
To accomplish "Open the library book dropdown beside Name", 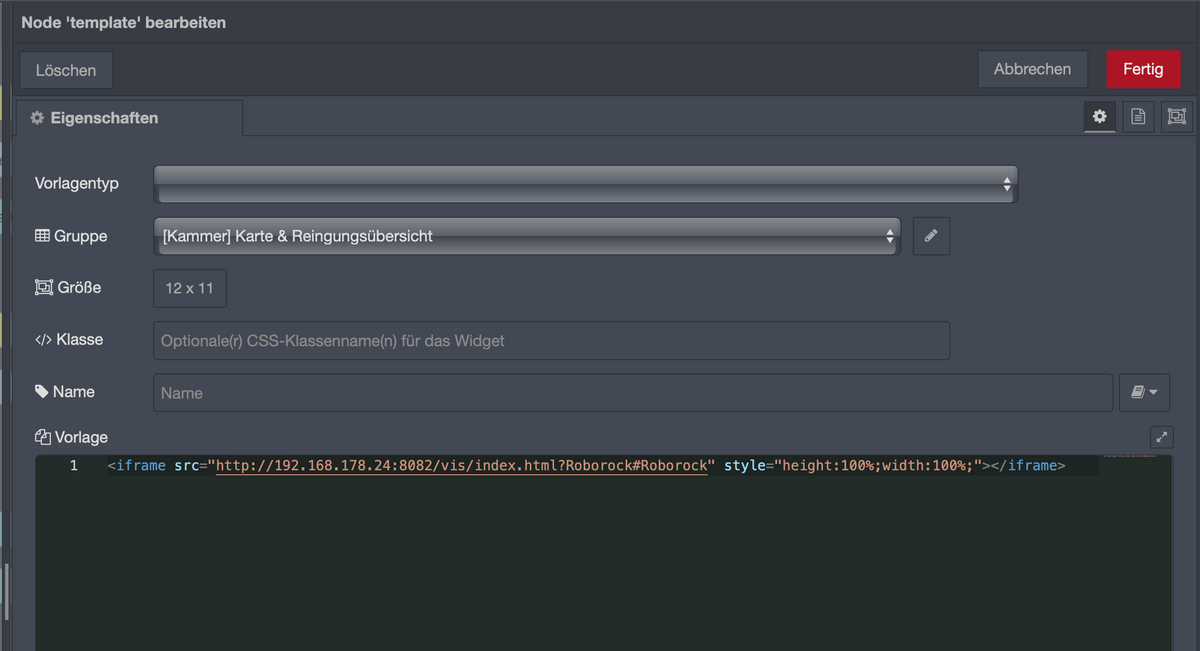I will click(1143, 393).
